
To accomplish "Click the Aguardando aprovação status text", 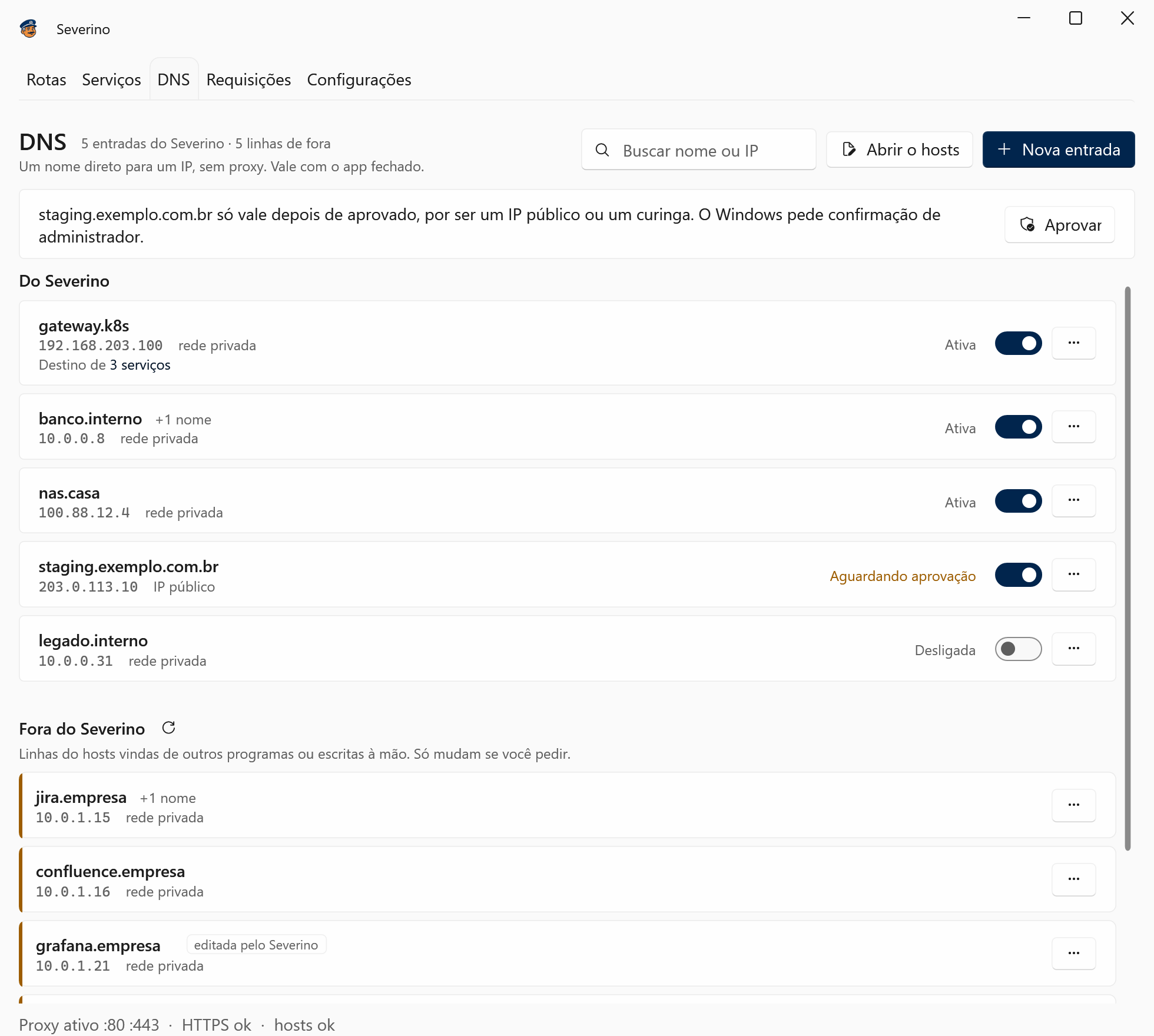I will pyautogui.click(x=903, y=576).
